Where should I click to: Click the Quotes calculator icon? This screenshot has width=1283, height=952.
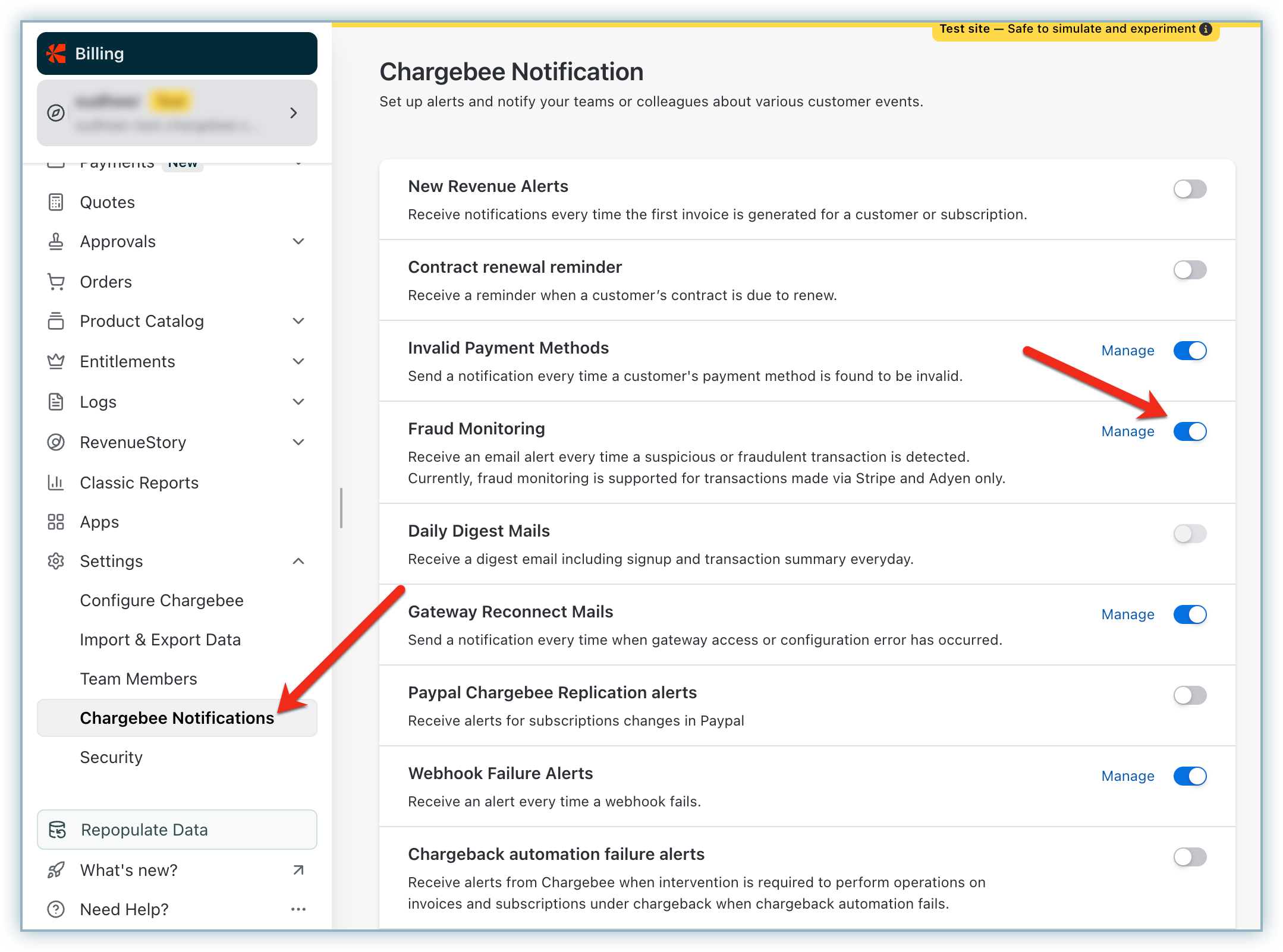tap(56, 203)
